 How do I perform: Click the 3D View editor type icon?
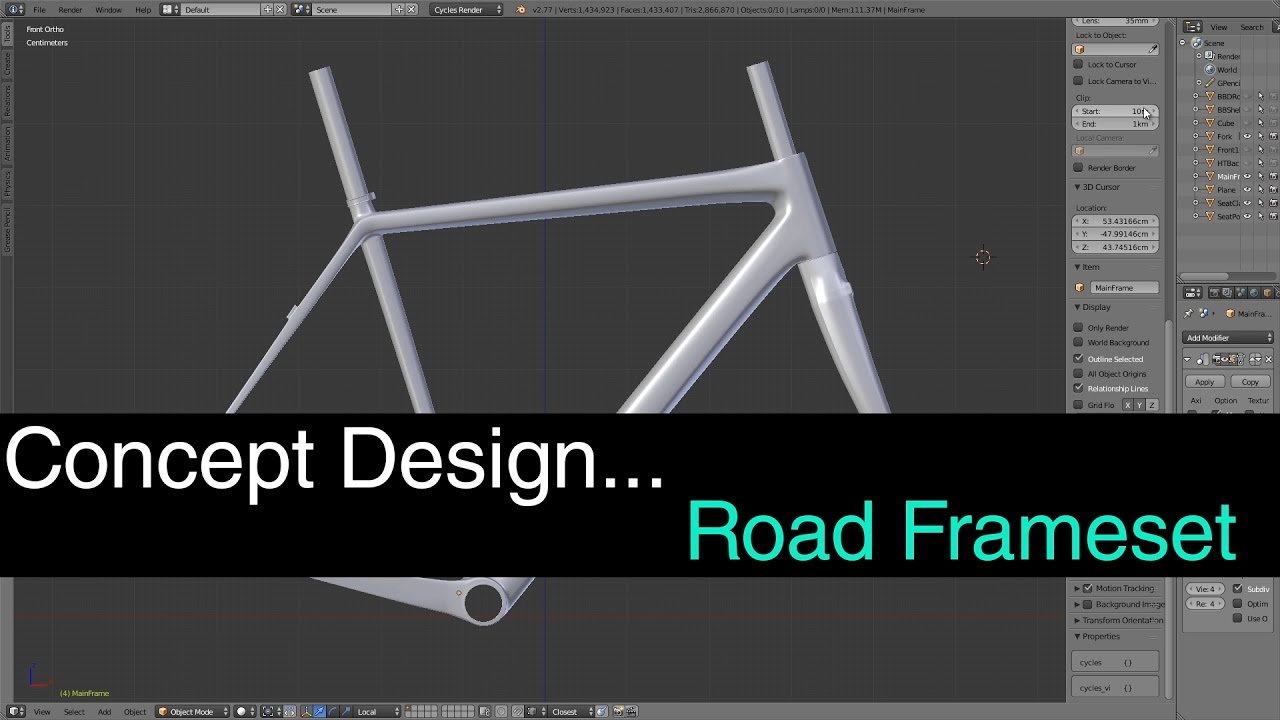15,711
